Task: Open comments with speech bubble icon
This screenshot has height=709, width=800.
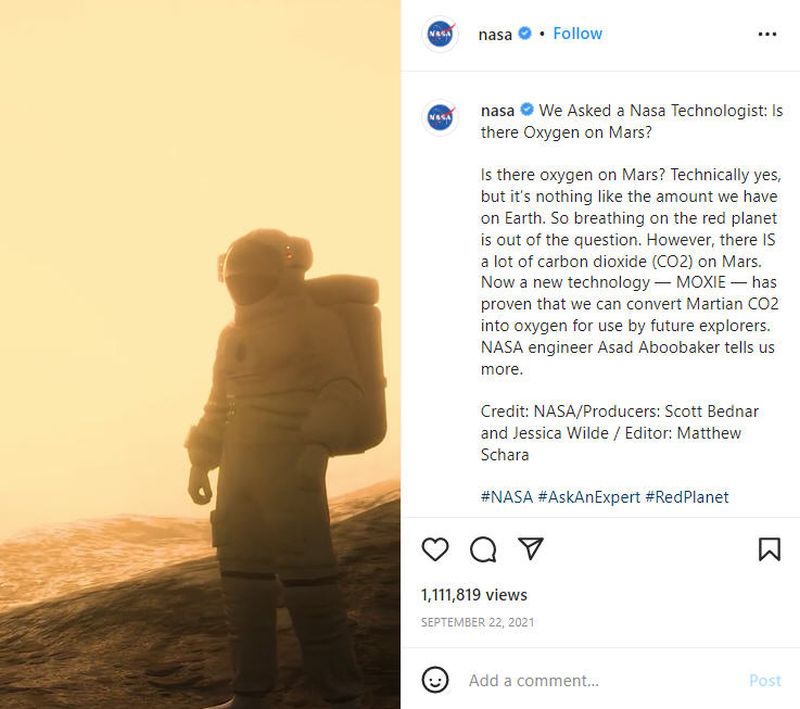Action: 483,549
